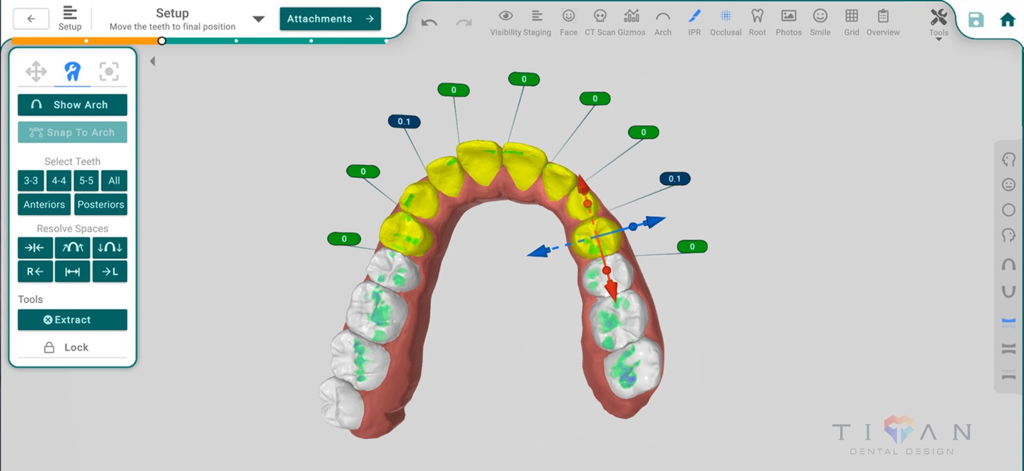Click the redo arrow
Image resolution: width=1024 pixels, height=471 pixels.
pos(464,23)
